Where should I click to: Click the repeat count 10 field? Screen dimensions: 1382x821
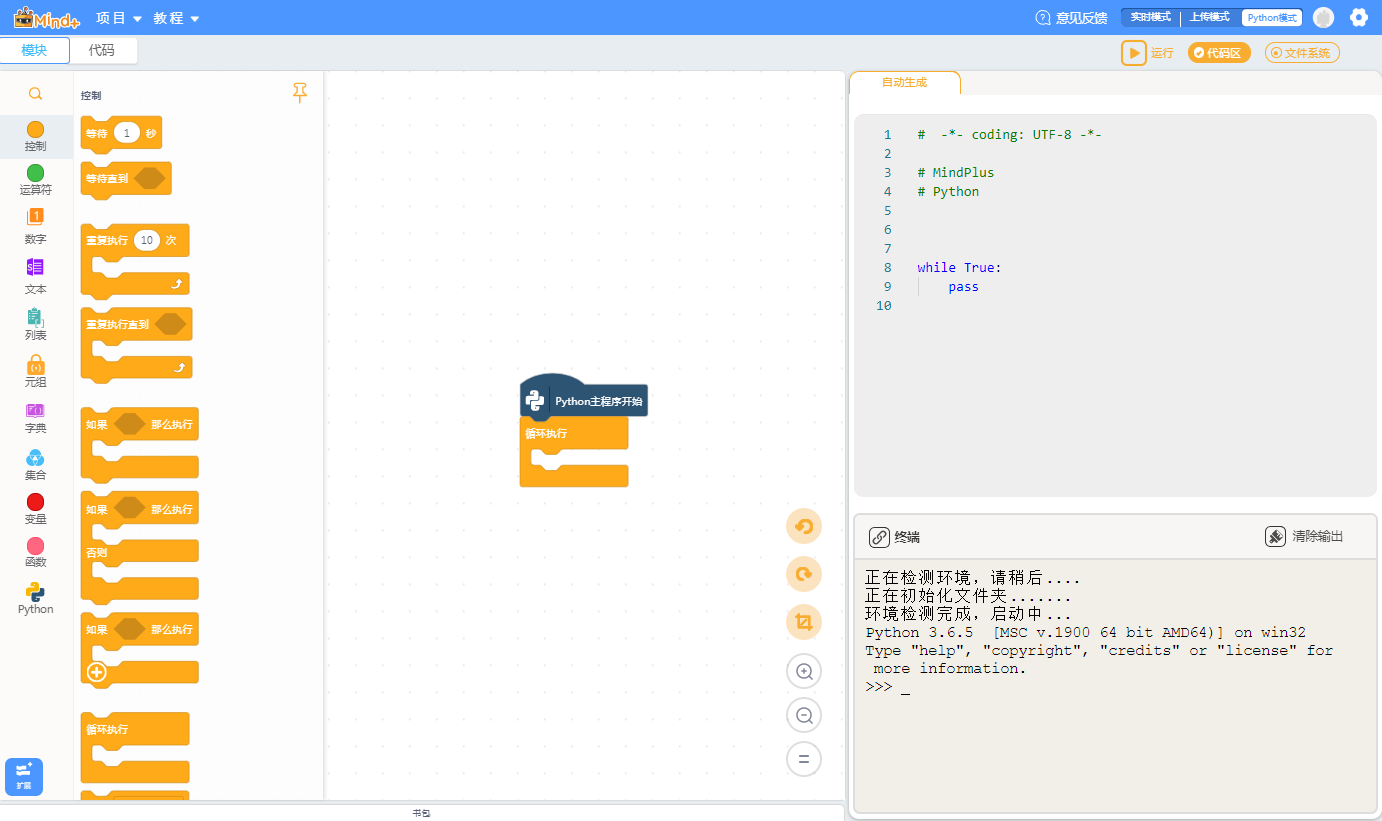[147, 240]
